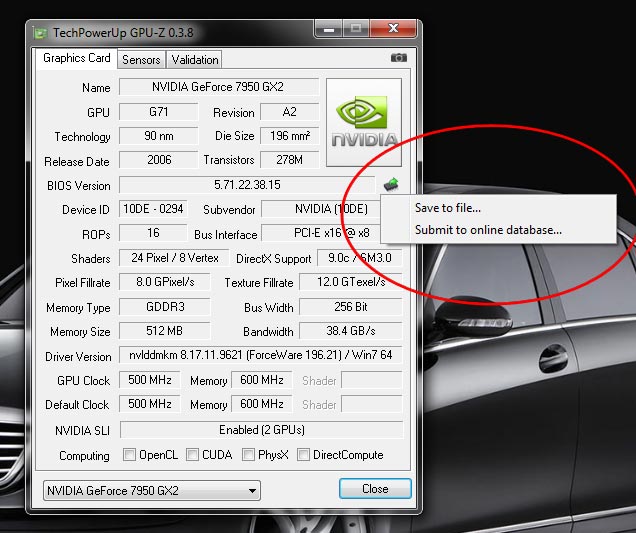This screenshot has width=636, height=533.
Task: Click the GPU-Z title bar icon
Action: point(40,33)
